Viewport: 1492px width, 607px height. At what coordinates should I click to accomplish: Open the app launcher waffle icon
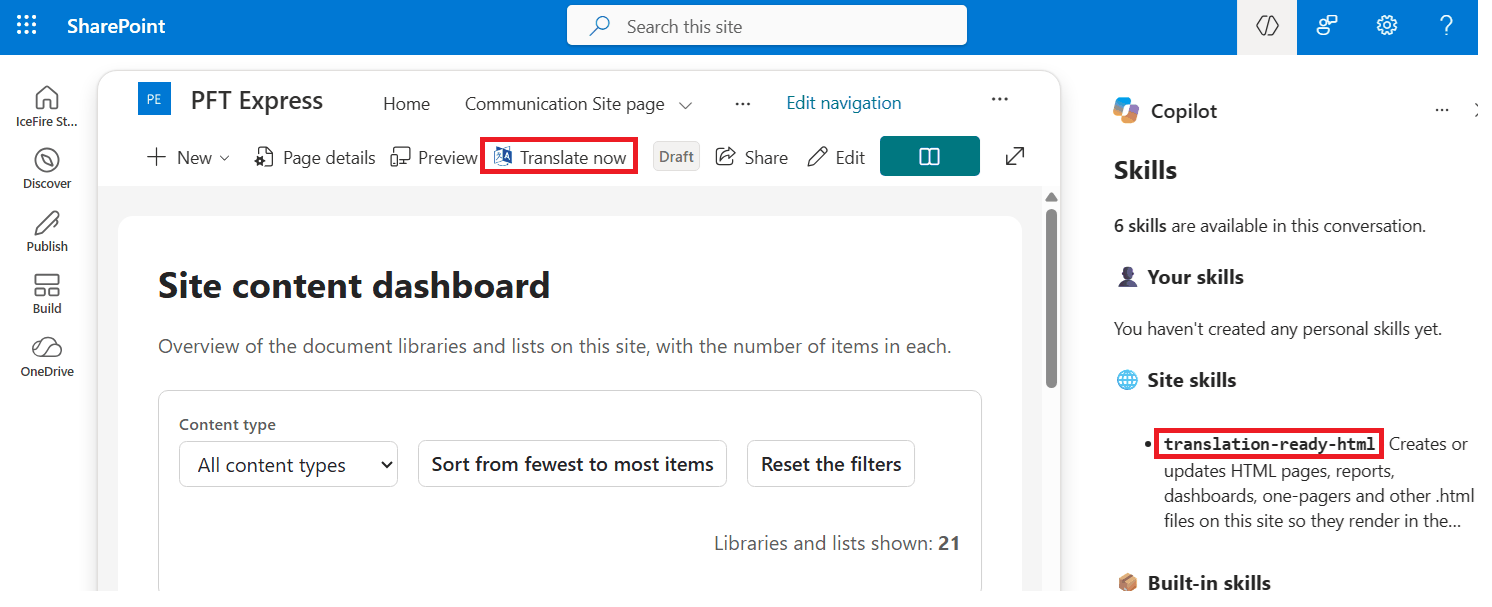27,26
